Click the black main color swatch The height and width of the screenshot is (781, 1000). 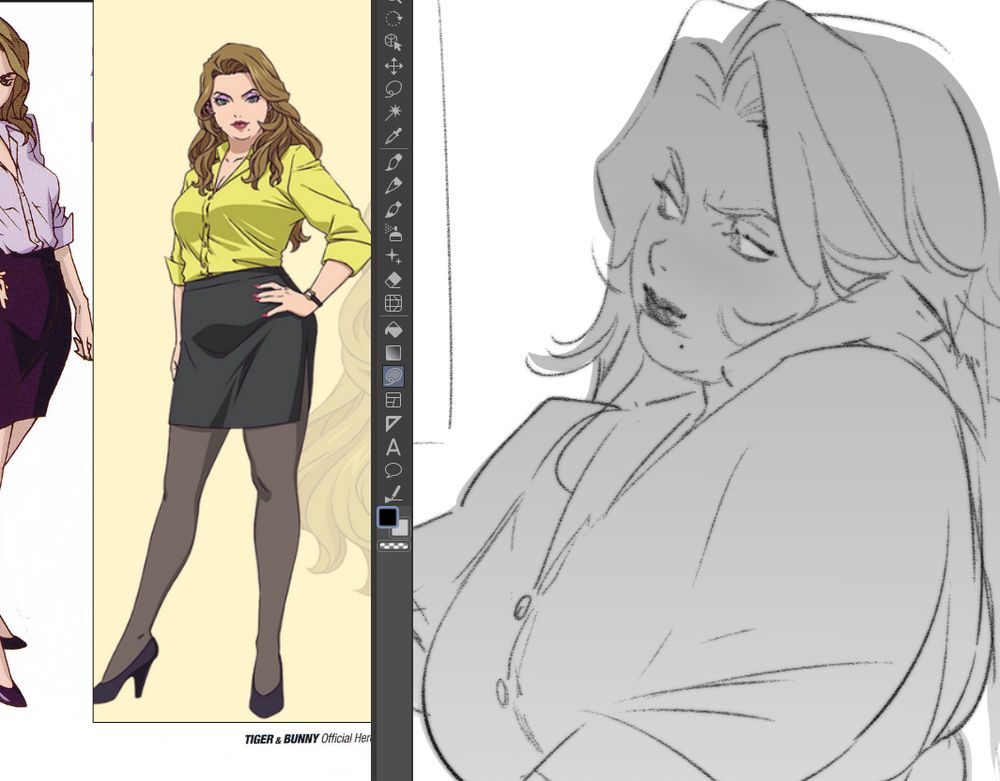click(x=388, y=517)
